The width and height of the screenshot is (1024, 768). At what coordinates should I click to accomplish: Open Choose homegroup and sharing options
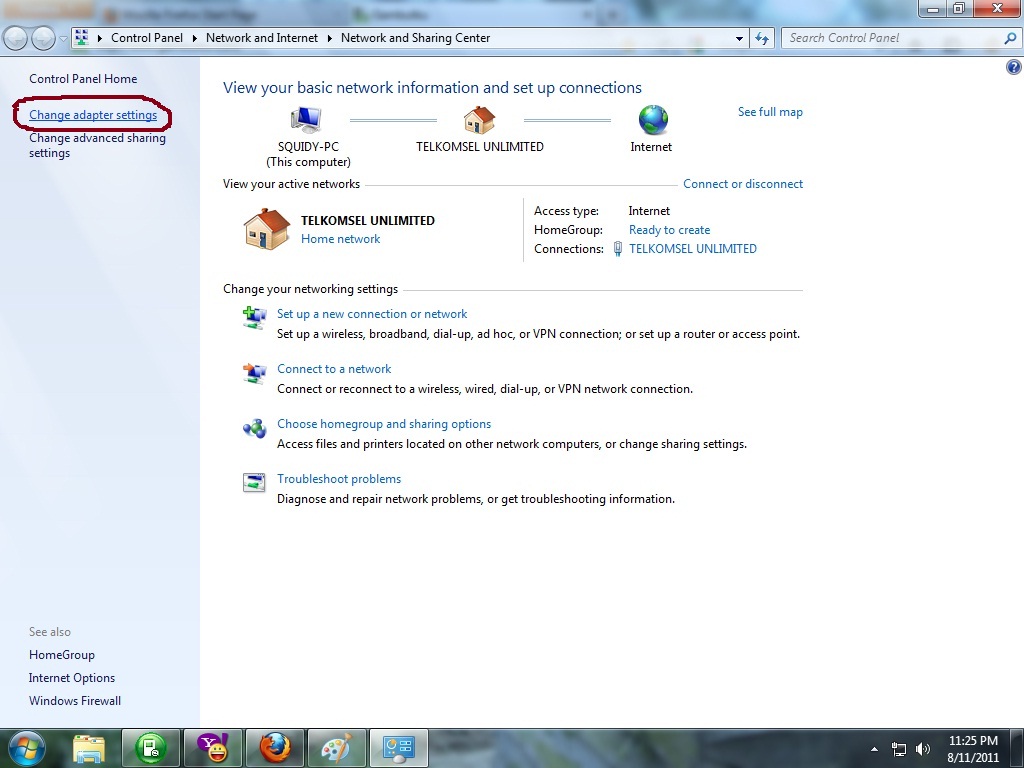point(384,424)
